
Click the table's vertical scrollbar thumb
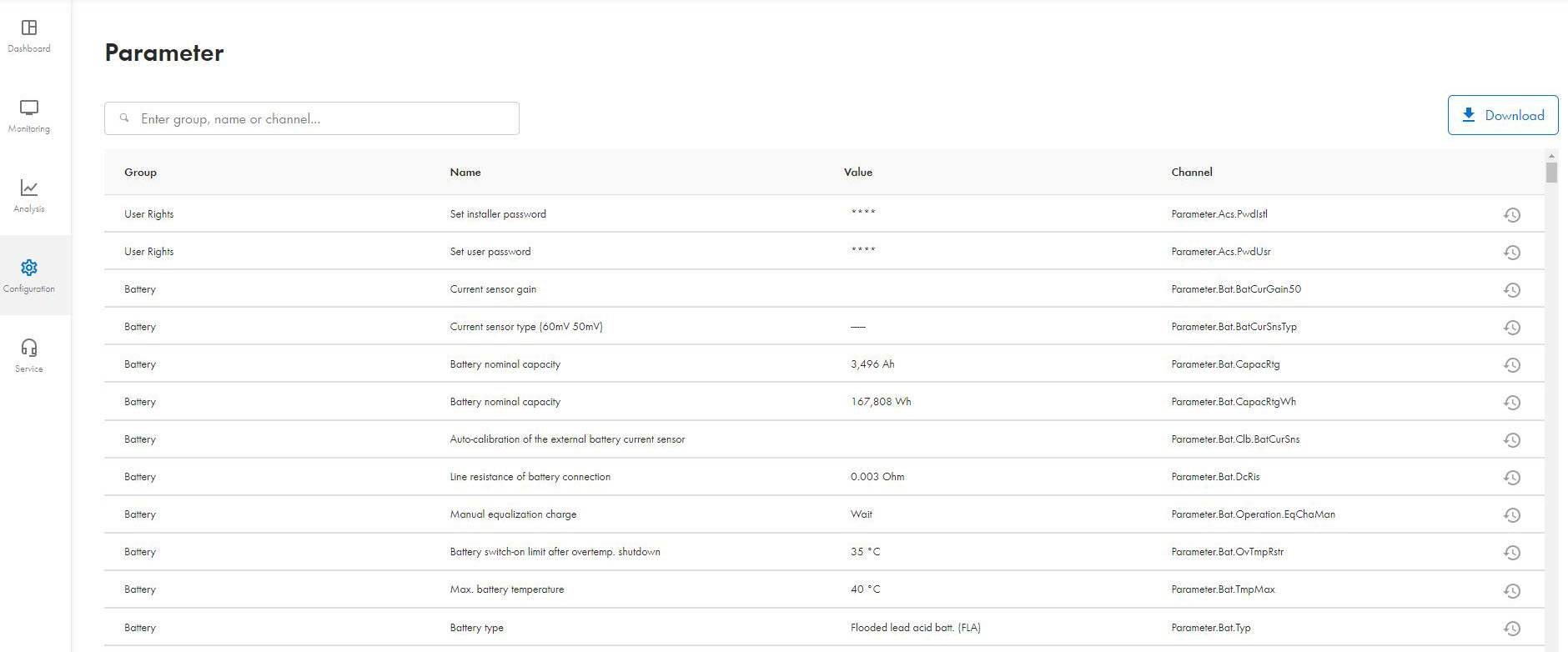(x=1551, y=173)
